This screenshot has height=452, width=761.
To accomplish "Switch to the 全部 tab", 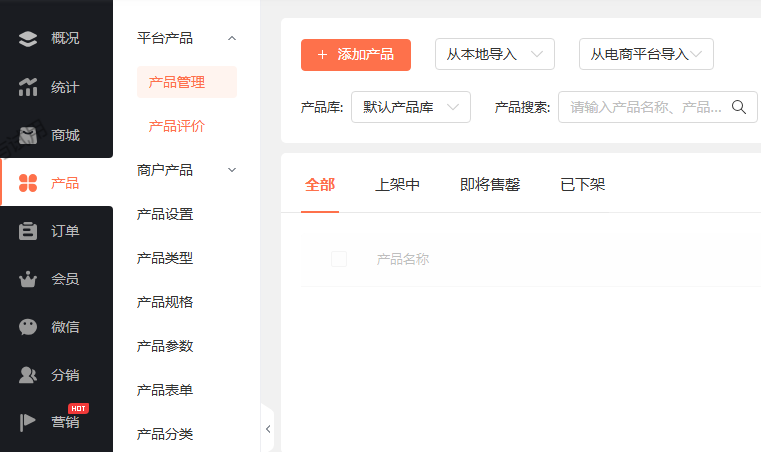I will (320, 184).
